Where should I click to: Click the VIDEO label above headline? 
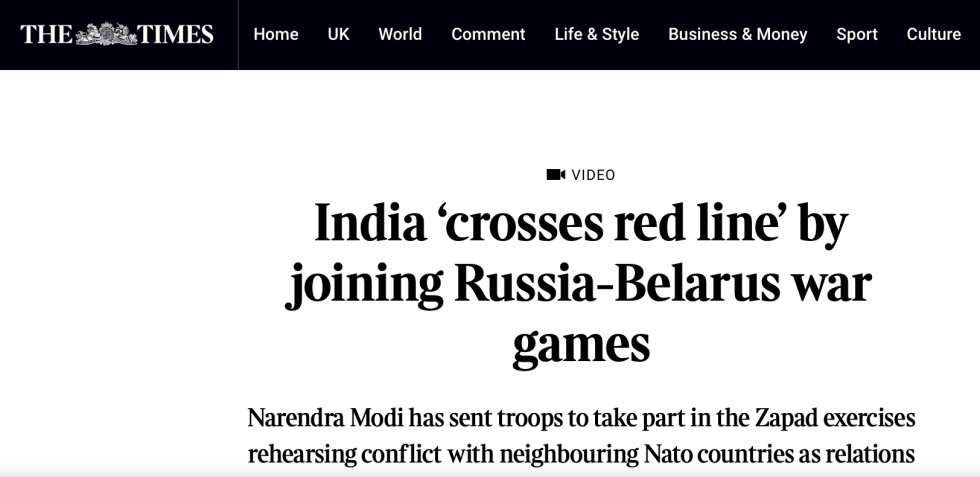pos(593,175)
